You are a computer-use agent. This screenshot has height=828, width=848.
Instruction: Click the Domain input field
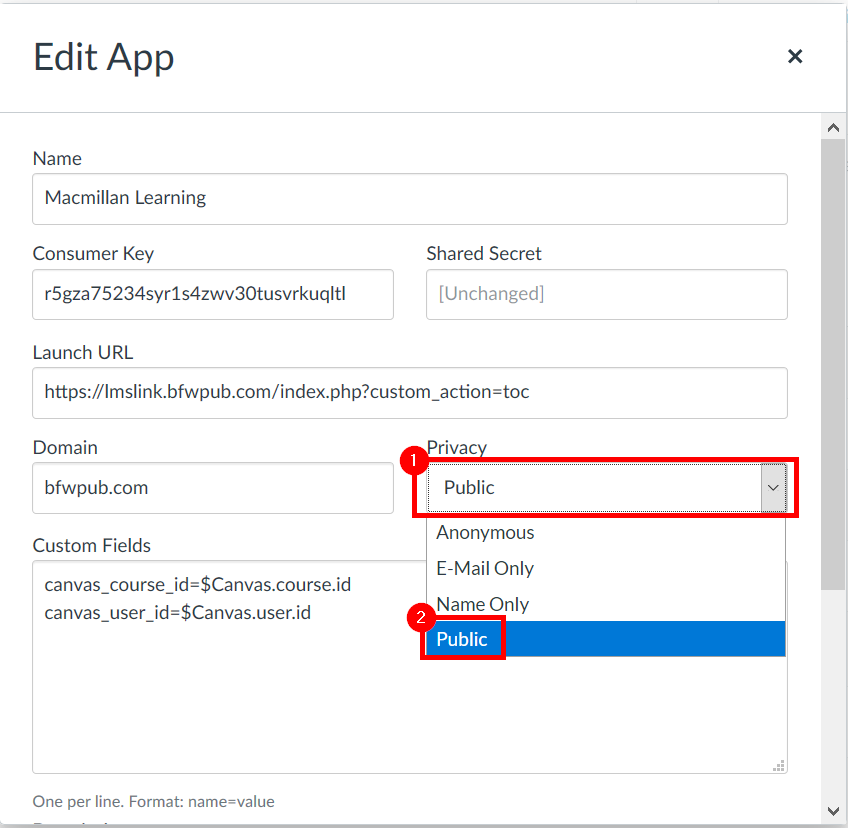point(213,488)
